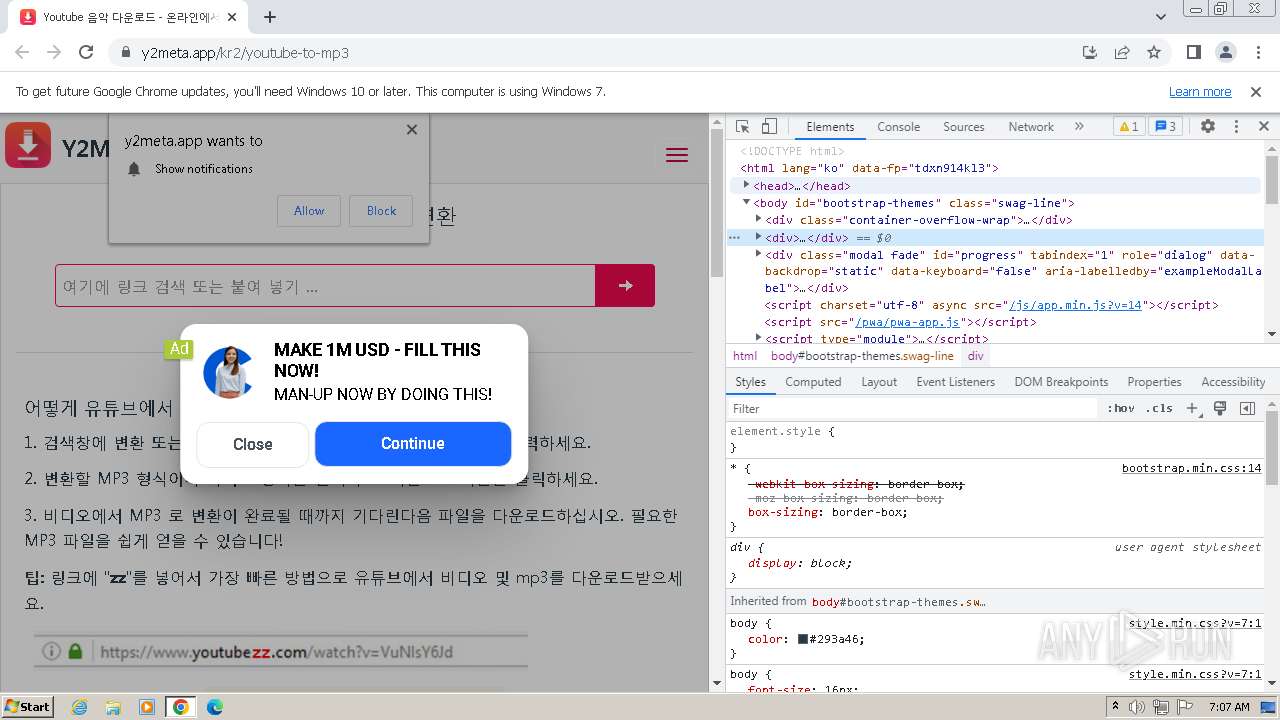Expand the container-overflow-wrap div
The width and height of the screenshot is (1280, 720).
759,219
